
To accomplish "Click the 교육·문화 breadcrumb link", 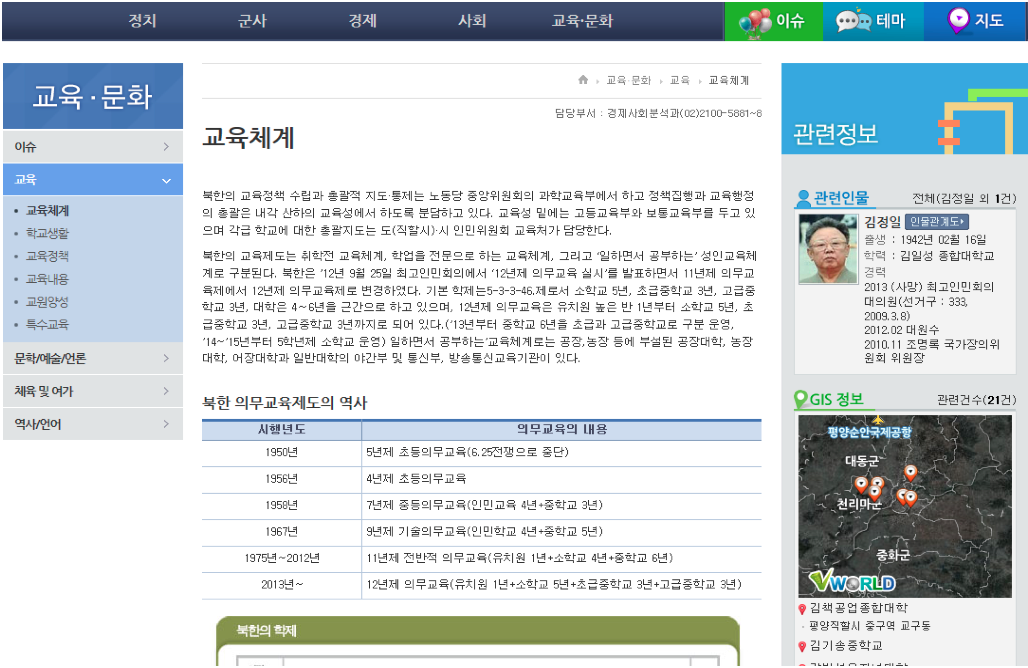I will click(628, 80).
